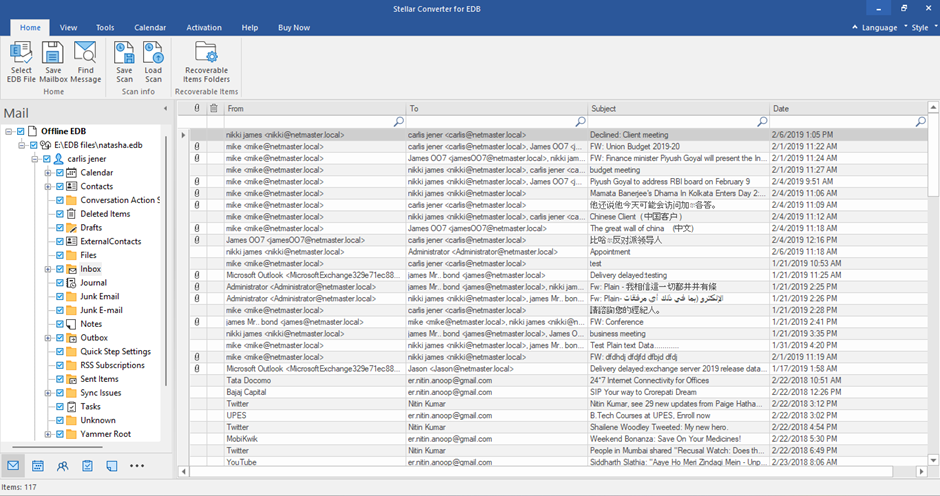The height and width of the screenshot is (496, 940).
Task: Open Buy Now tab
Action: point(294,28)
